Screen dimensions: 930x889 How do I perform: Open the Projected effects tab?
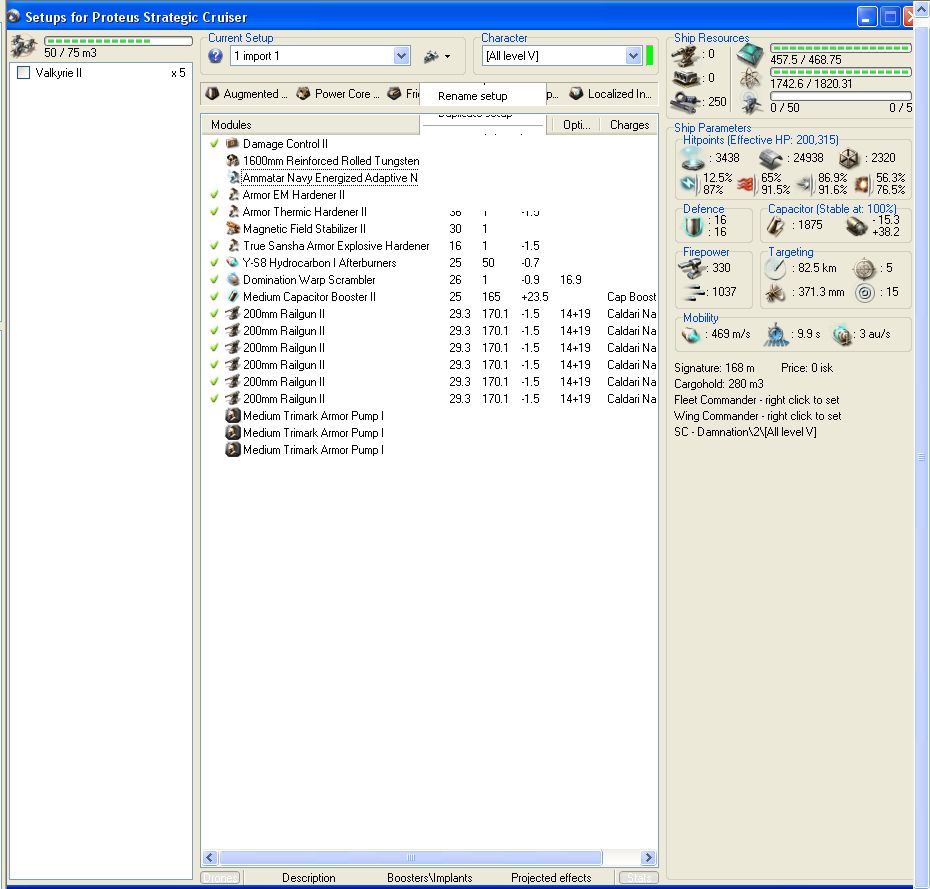(x=551, y=878)
